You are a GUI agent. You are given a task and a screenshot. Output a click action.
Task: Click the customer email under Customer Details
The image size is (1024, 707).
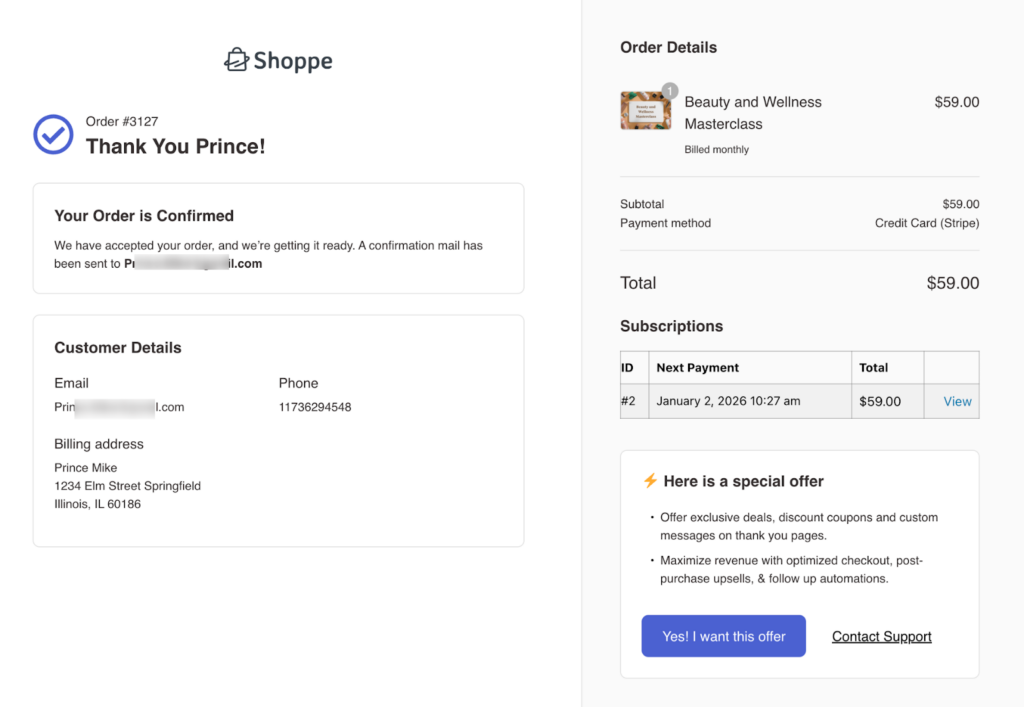[119, 407]
